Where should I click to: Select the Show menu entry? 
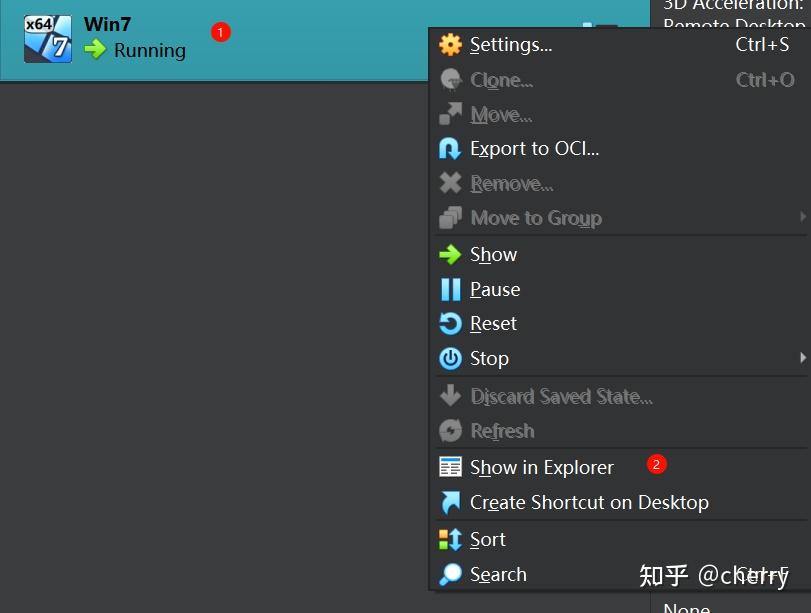(x=620, y=255)
